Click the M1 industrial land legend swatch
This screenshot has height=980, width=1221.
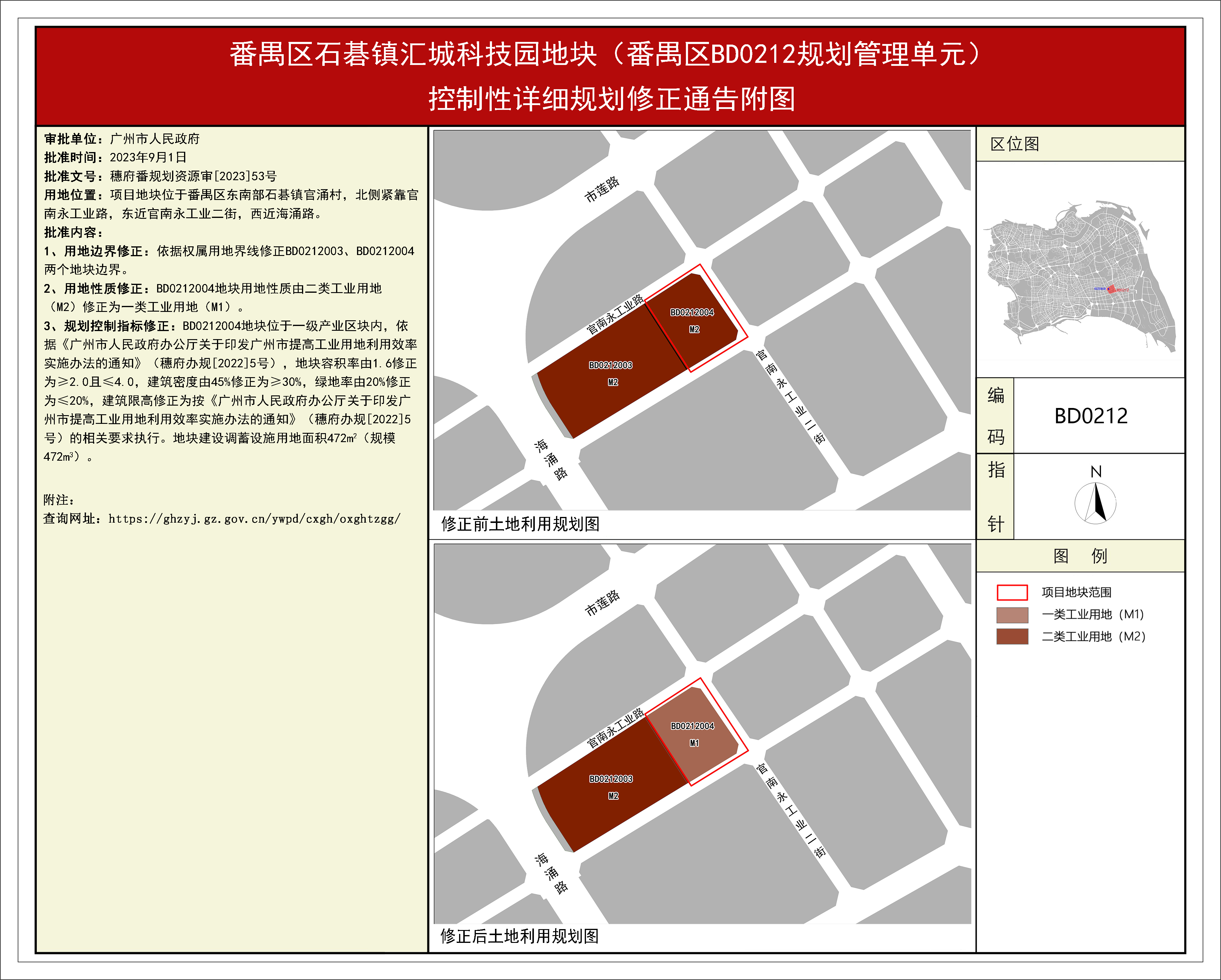[1012, 615]
